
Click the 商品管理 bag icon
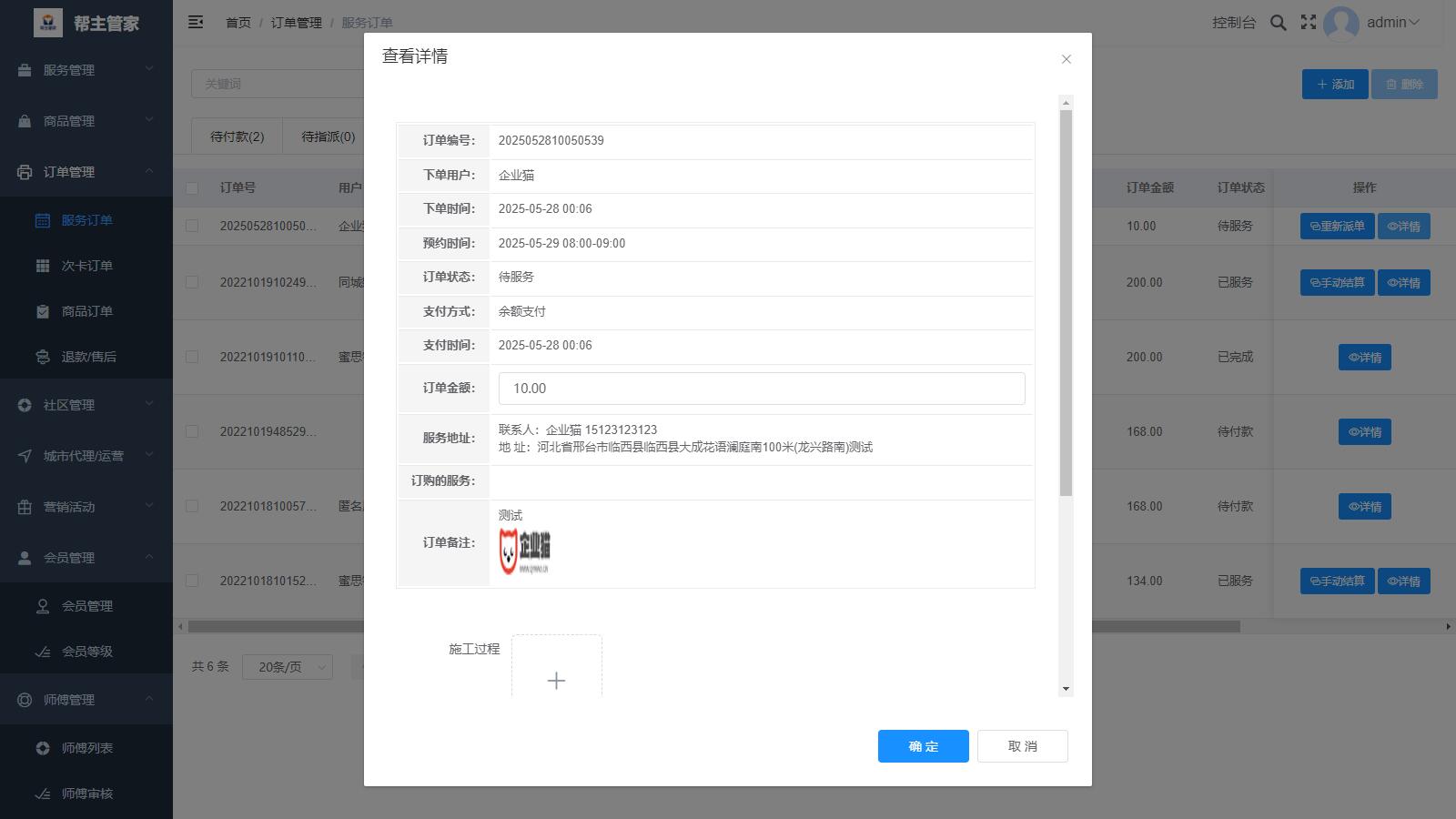[25, 121]
